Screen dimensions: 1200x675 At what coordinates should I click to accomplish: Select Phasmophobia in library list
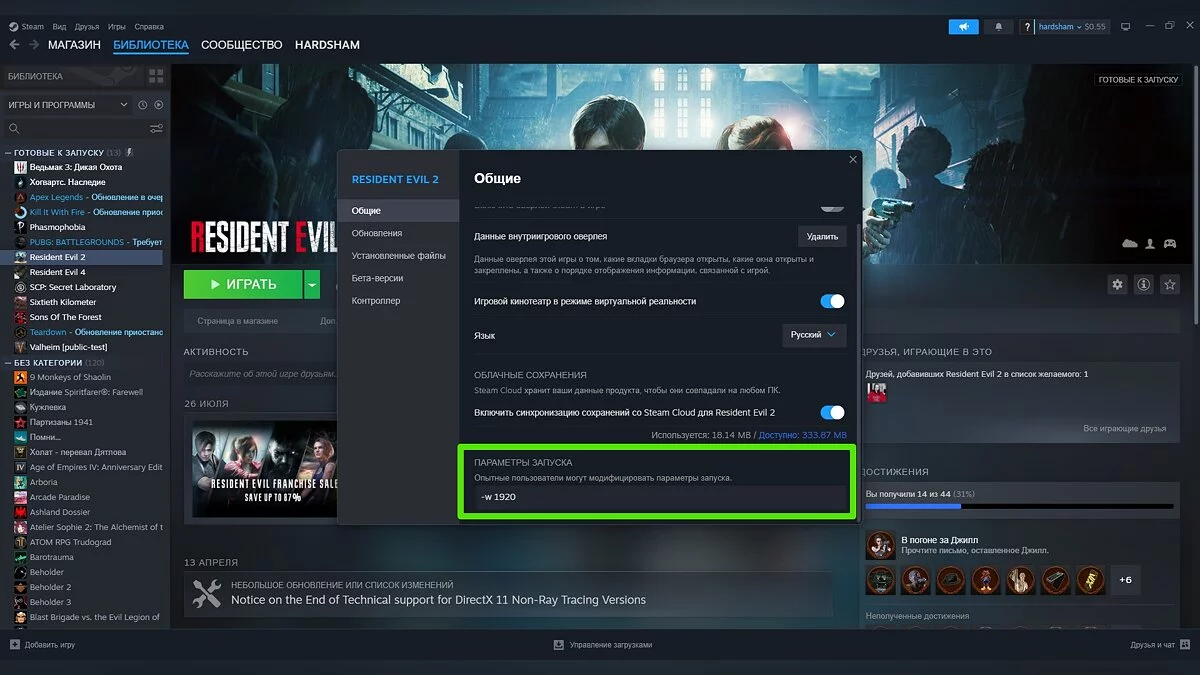click(x=57, y=227)
